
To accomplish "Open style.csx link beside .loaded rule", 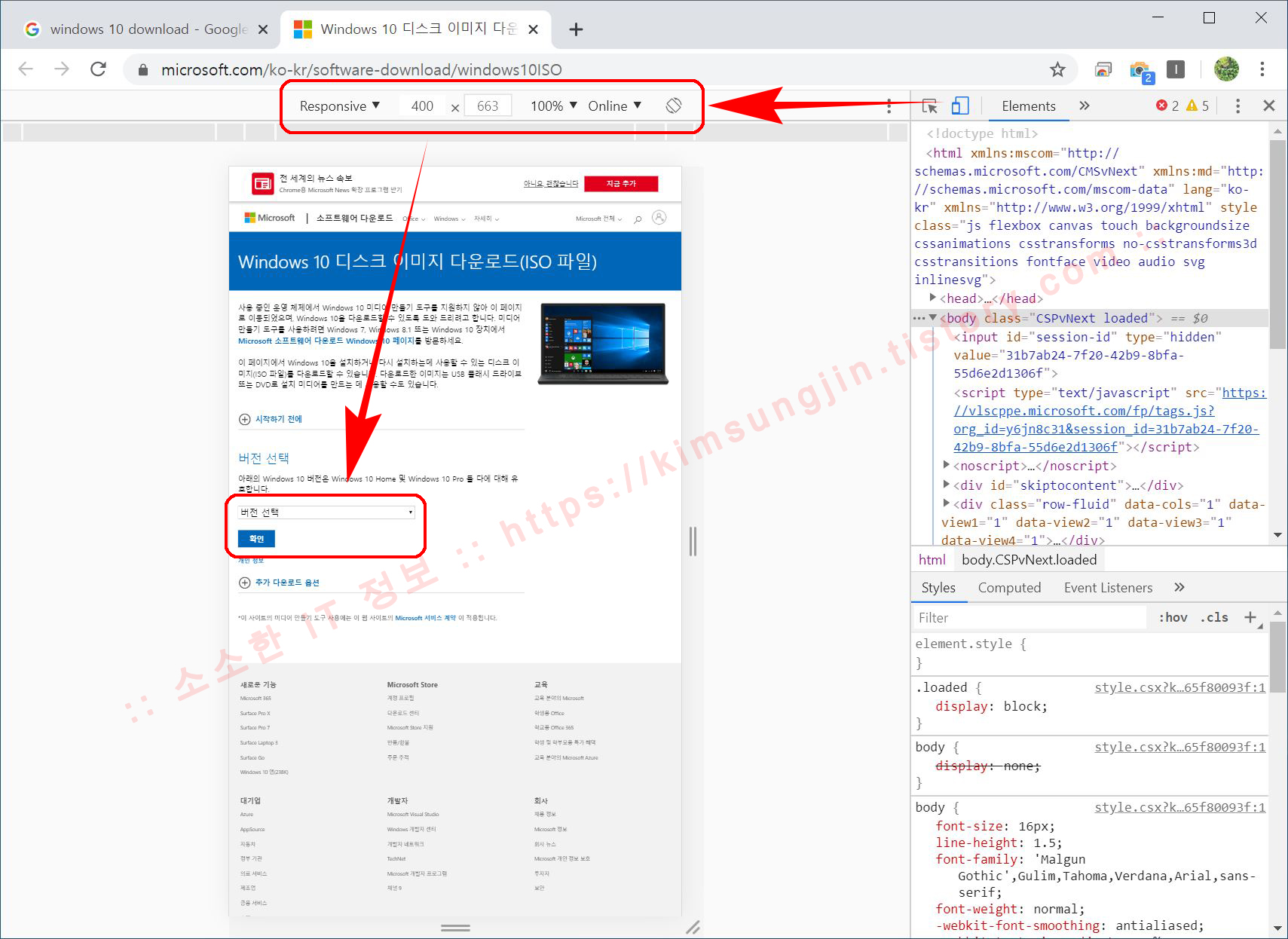I will [1179, 687].
